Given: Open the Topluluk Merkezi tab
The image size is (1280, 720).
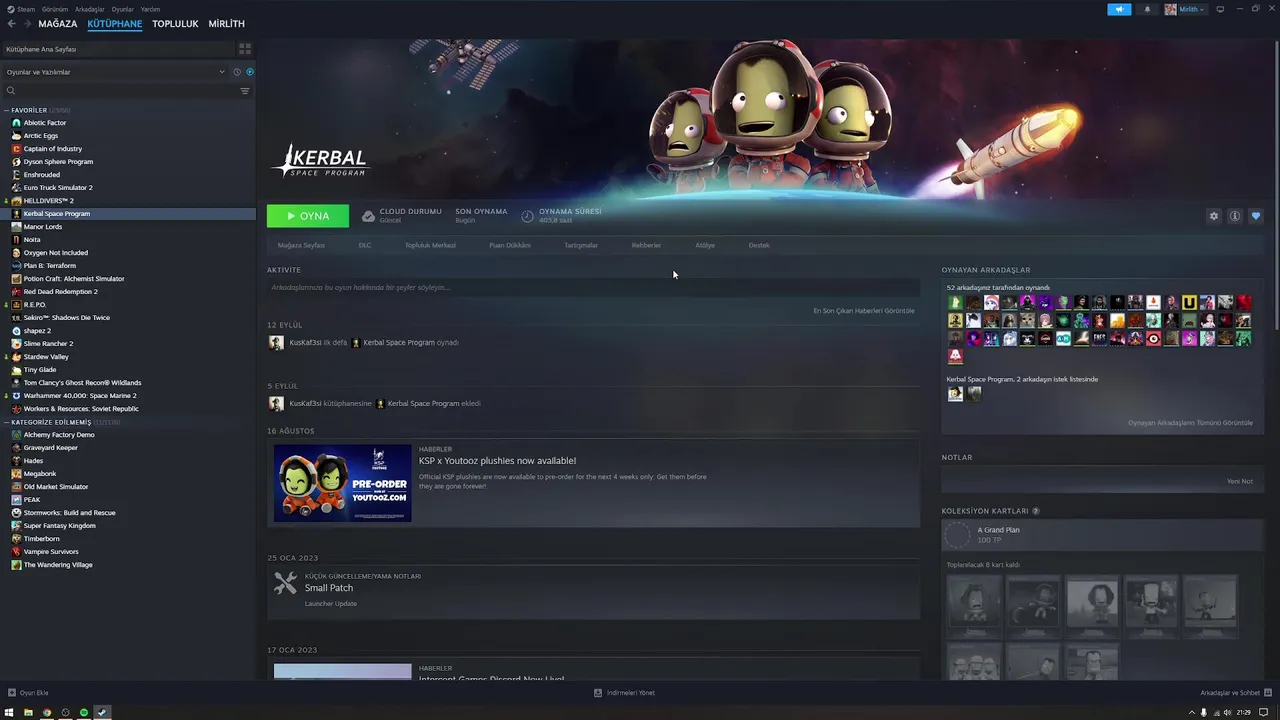Looking at the screenshot, I should [x=430, y=245].
